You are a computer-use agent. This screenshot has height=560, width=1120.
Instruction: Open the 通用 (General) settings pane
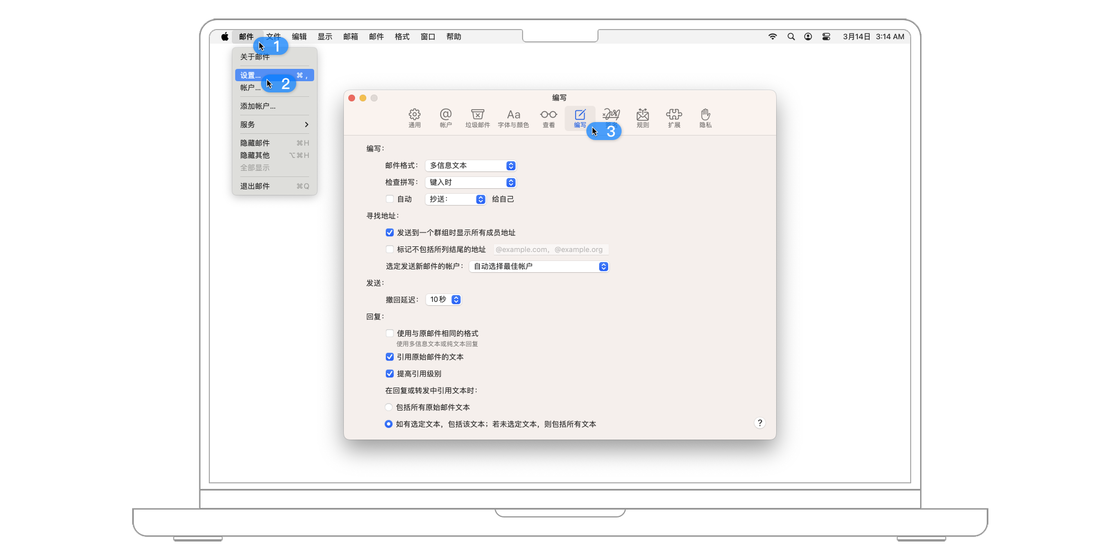tap(414, 118)
